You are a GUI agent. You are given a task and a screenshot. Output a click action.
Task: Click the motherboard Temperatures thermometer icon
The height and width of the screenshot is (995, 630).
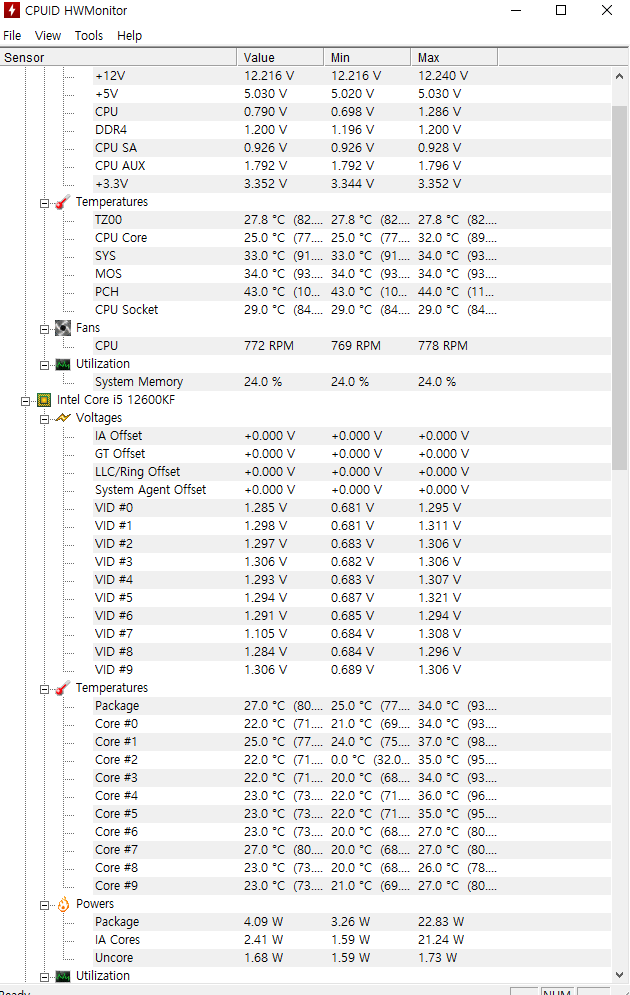coord(62,202)
